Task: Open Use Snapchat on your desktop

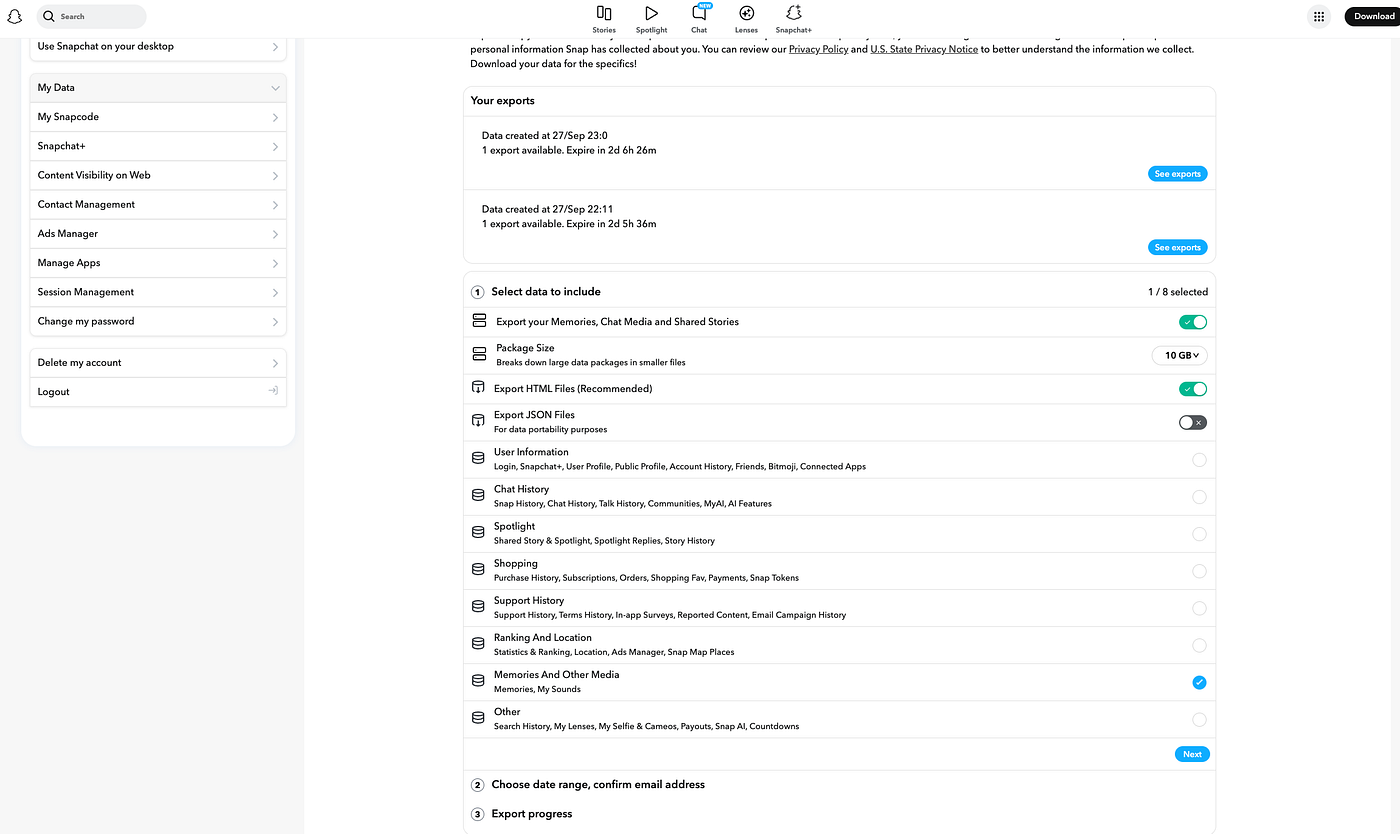Action: click(x=158, y=47)
